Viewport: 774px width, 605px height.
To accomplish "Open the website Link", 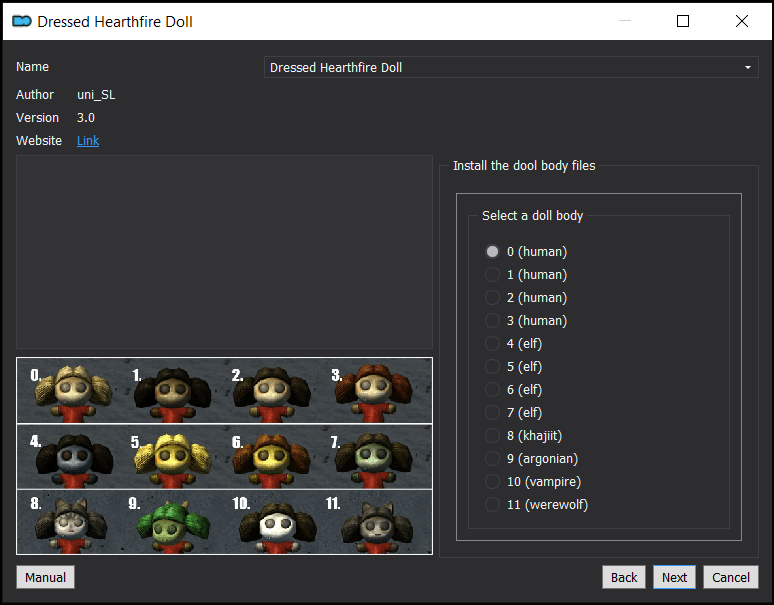I will pos(88,141).
